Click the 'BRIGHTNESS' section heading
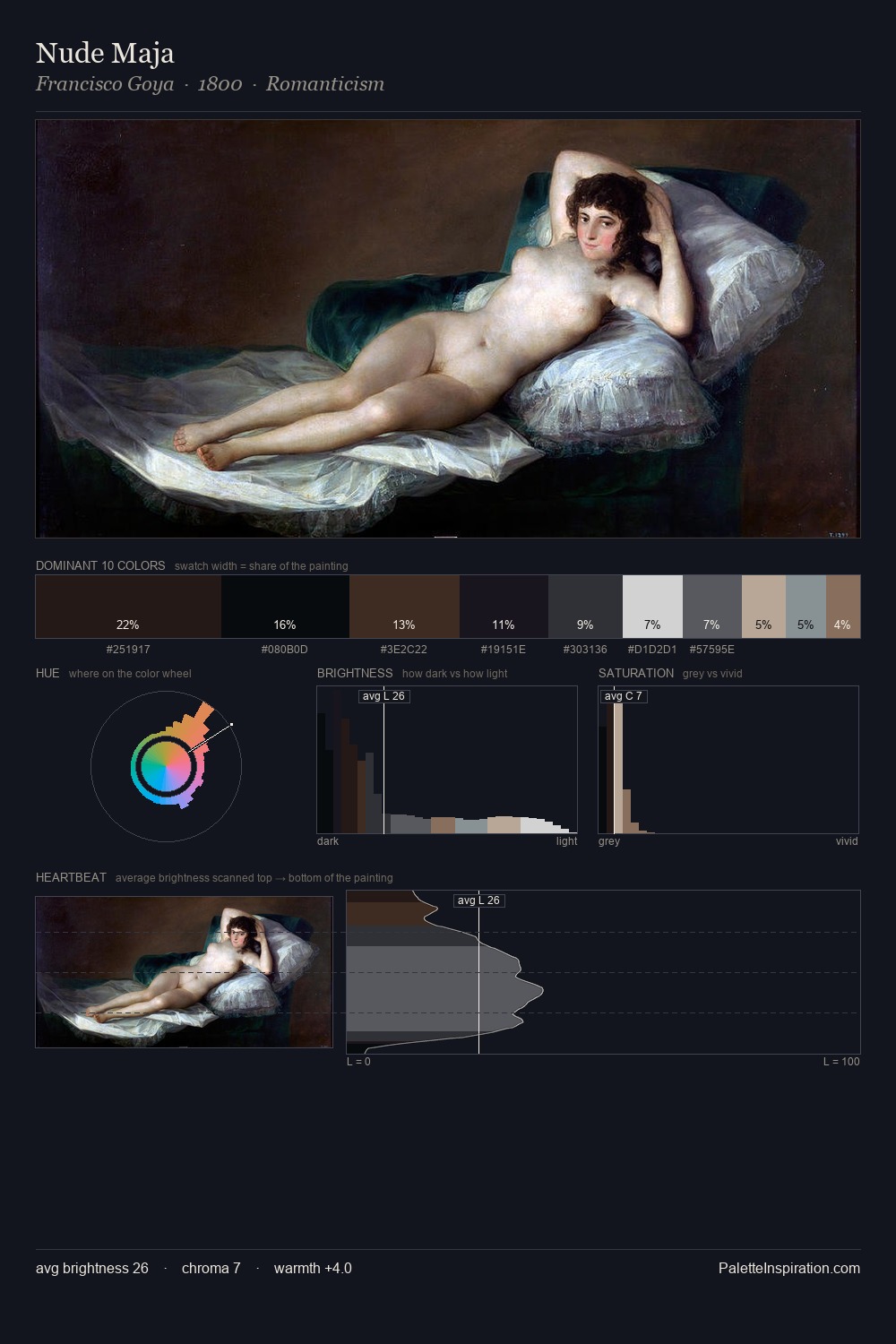This screenshot has height=1344, width=896. coord(355,673)
